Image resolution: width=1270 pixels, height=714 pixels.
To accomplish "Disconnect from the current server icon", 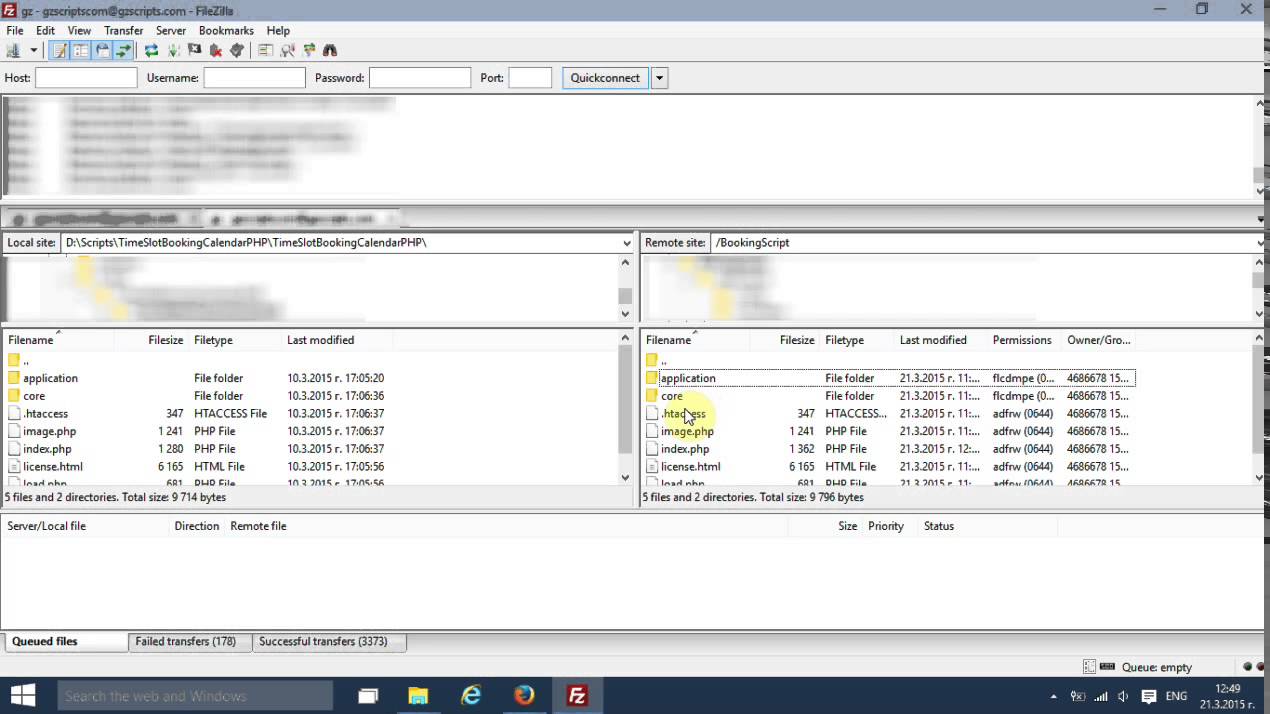I will 215,50.
